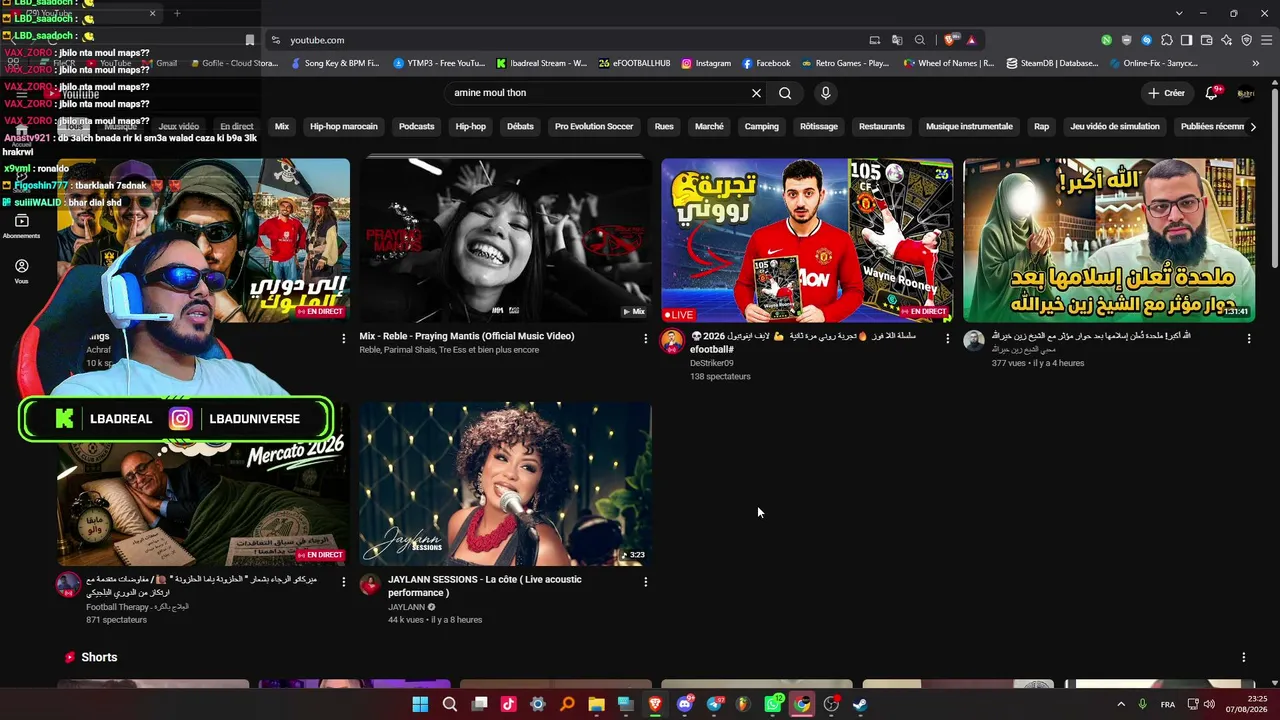Open the Football Therapy channel avatar
Viewport: 1280px width, 720px height.
click(69, 585)
